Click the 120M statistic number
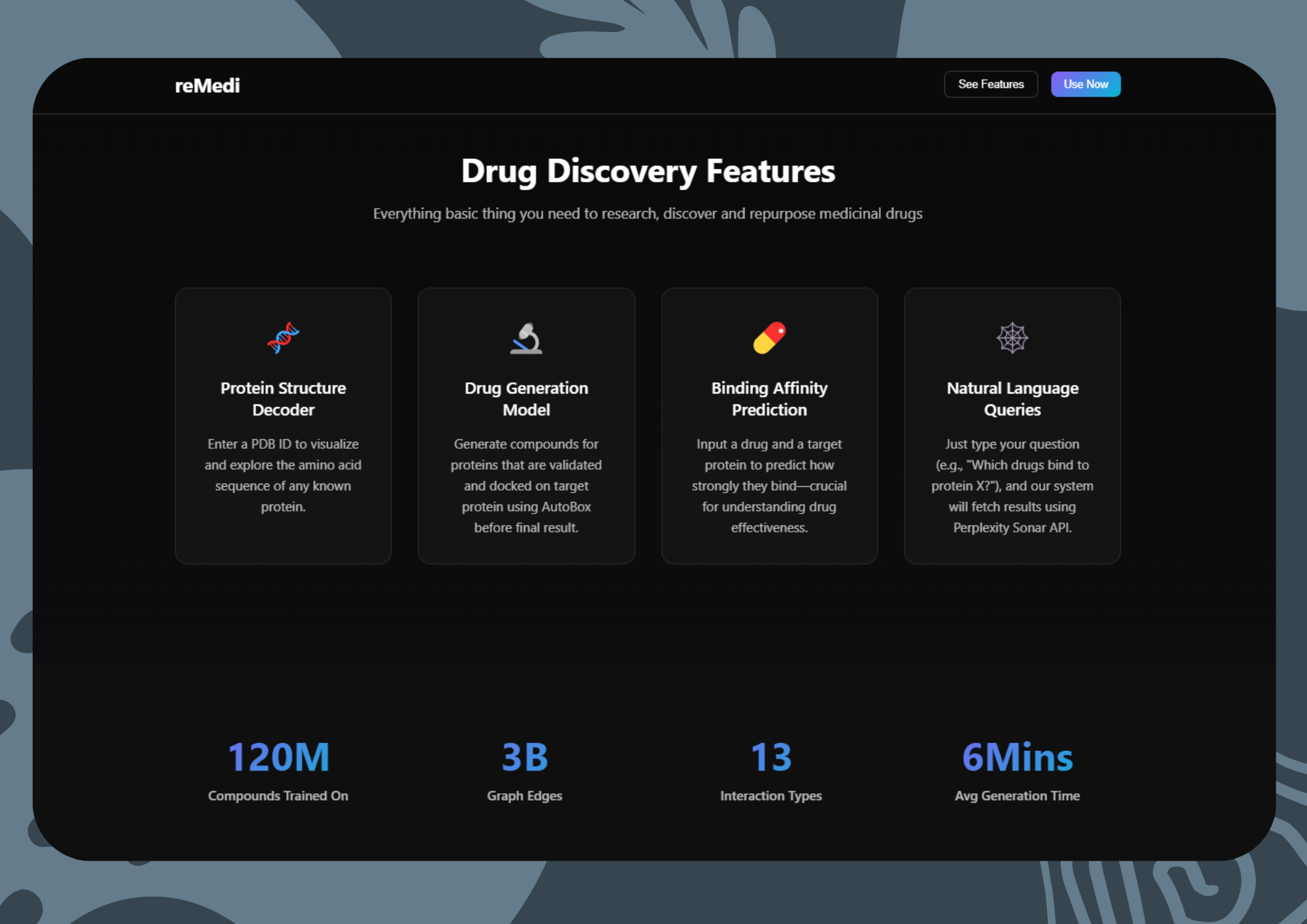 278,757
